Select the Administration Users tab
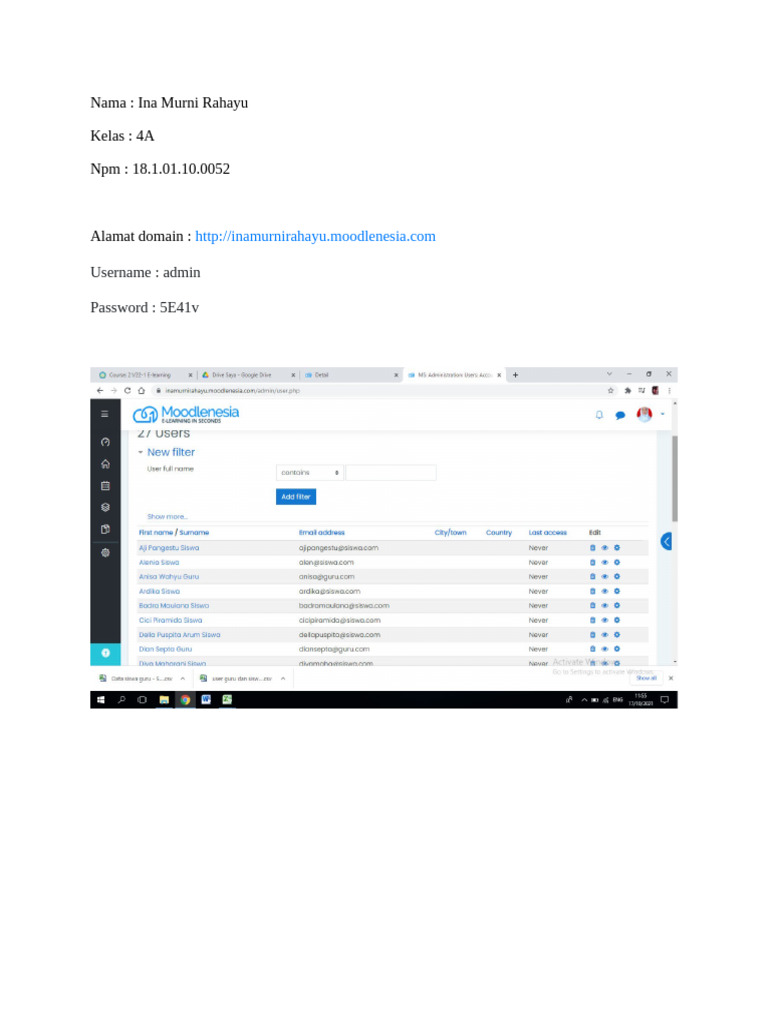The height and width of the screenshot is (1024, 768). [455, 375]
